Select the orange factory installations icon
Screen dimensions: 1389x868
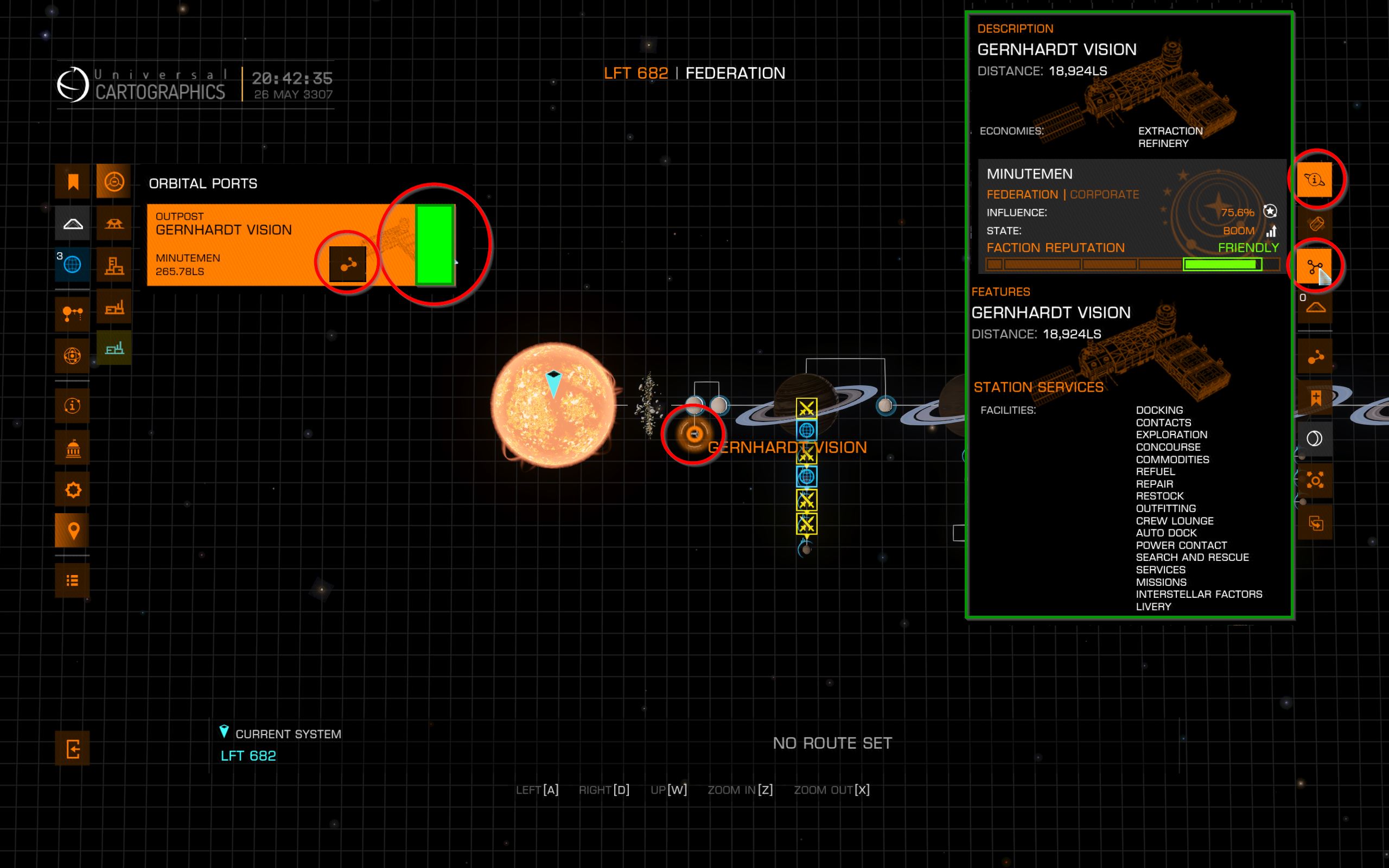pos(113,307)
